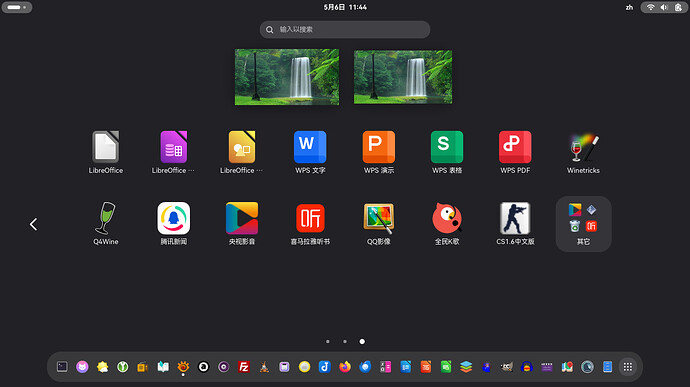Open Winetricks
This screenshot has width=690, height=387.
584,152
